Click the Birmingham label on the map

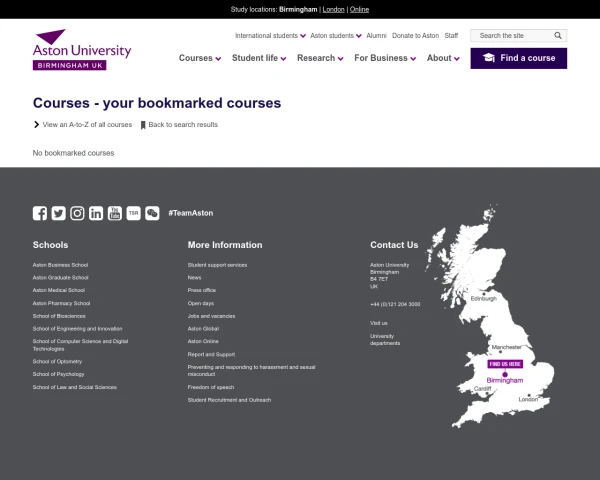click(505, 380)
